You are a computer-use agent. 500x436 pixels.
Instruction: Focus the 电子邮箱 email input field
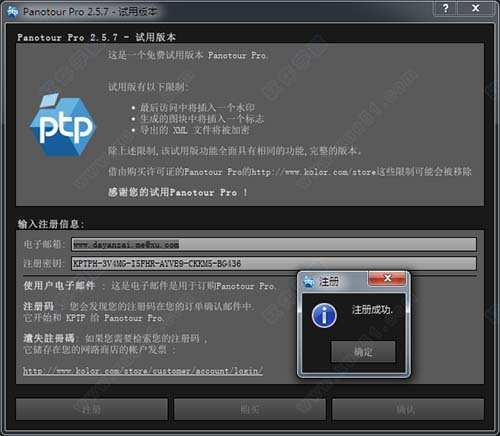coord(274,244)
